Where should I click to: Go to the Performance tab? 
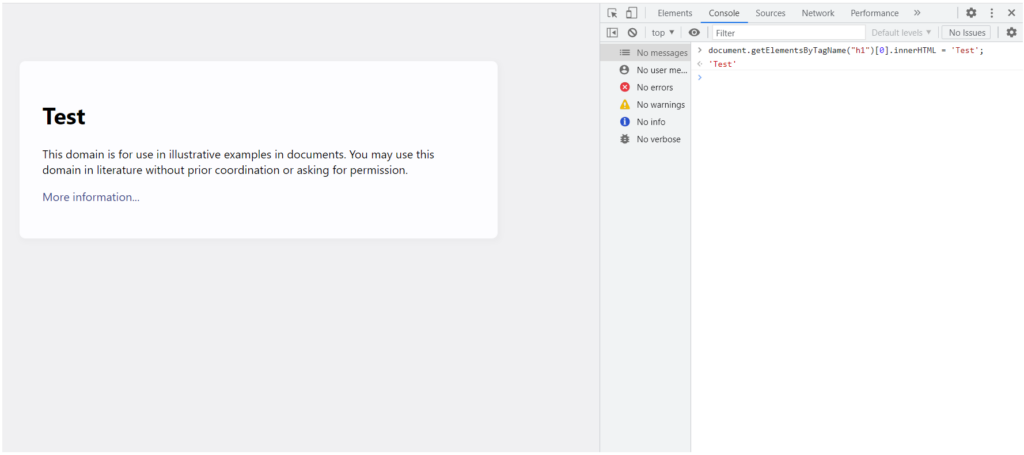coord(874,13)
